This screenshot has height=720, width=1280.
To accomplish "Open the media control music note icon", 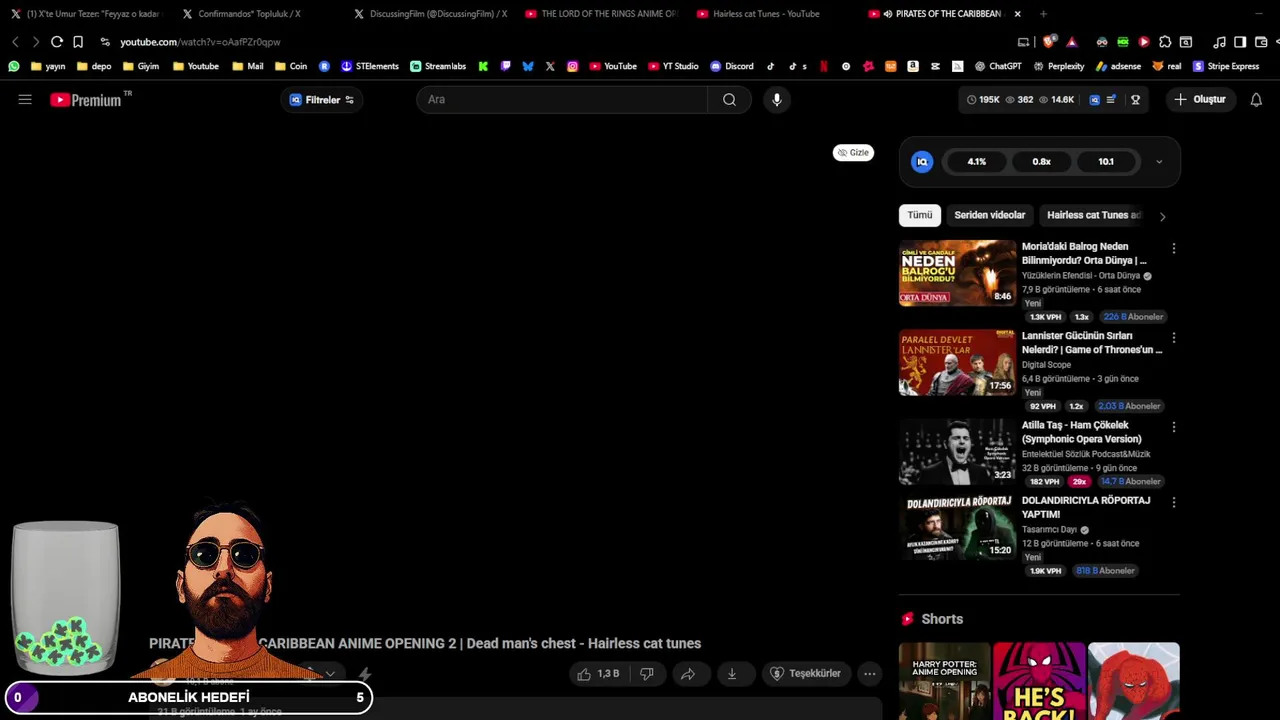I will coord(1219,42).
